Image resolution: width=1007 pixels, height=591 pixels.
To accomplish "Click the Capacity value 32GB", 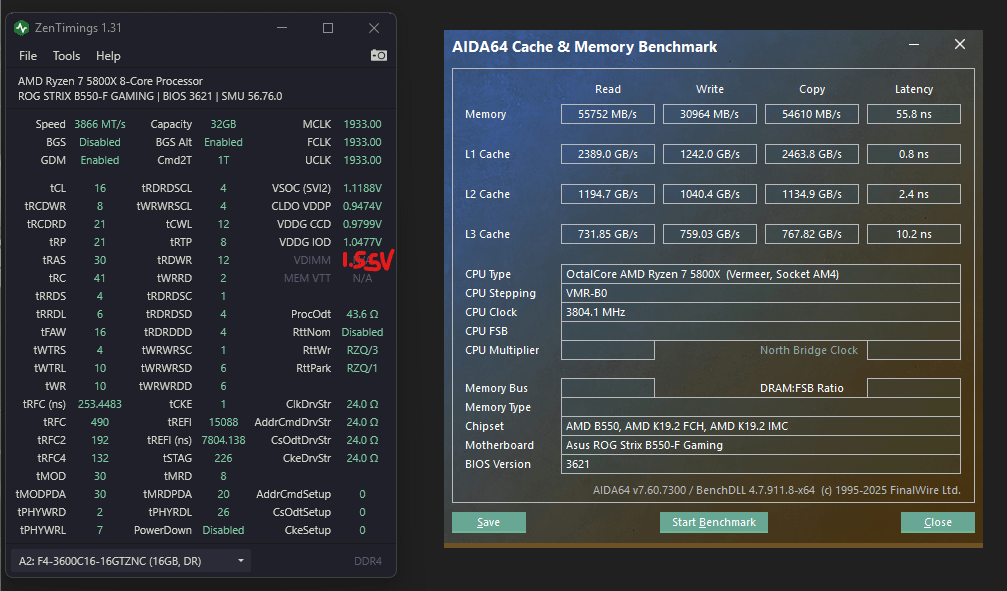I will tap(223, 124).
